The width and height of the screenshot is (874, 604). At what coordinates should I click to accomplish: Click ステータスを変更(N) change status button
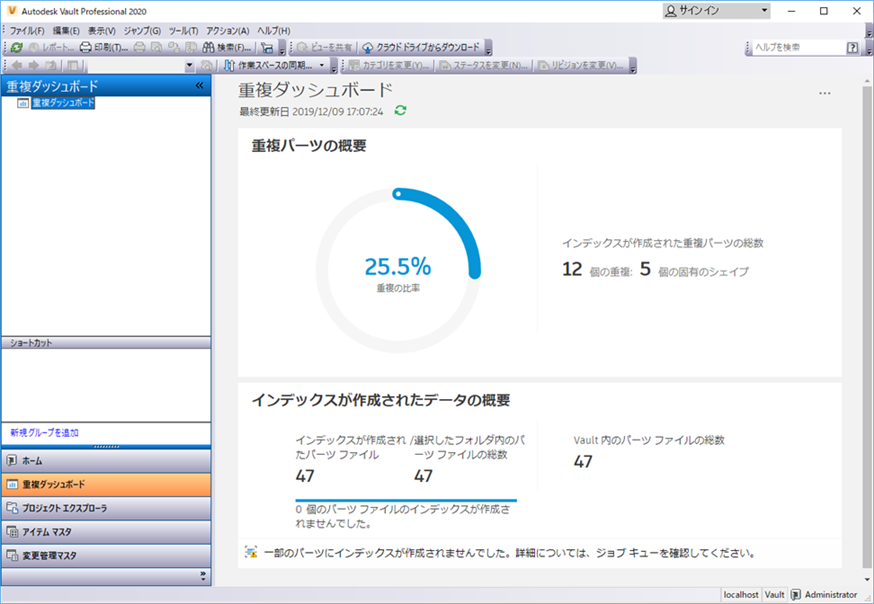[483, 66]
